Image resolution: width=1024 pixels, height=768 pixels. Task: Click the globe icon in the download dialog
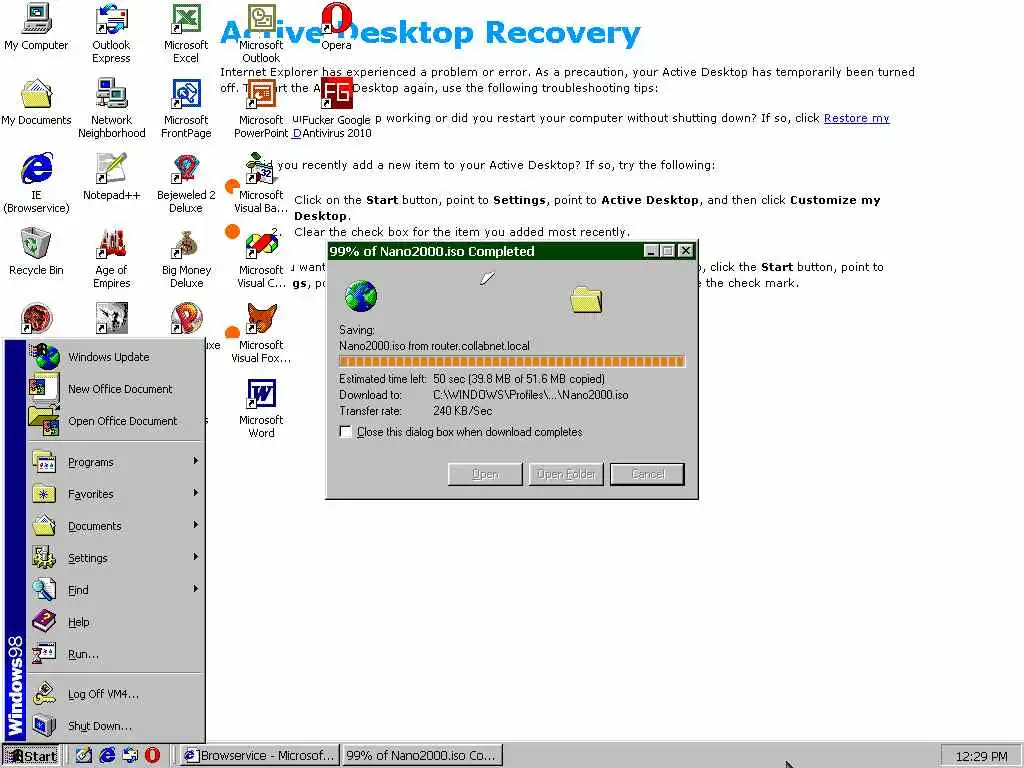(360, 296)
